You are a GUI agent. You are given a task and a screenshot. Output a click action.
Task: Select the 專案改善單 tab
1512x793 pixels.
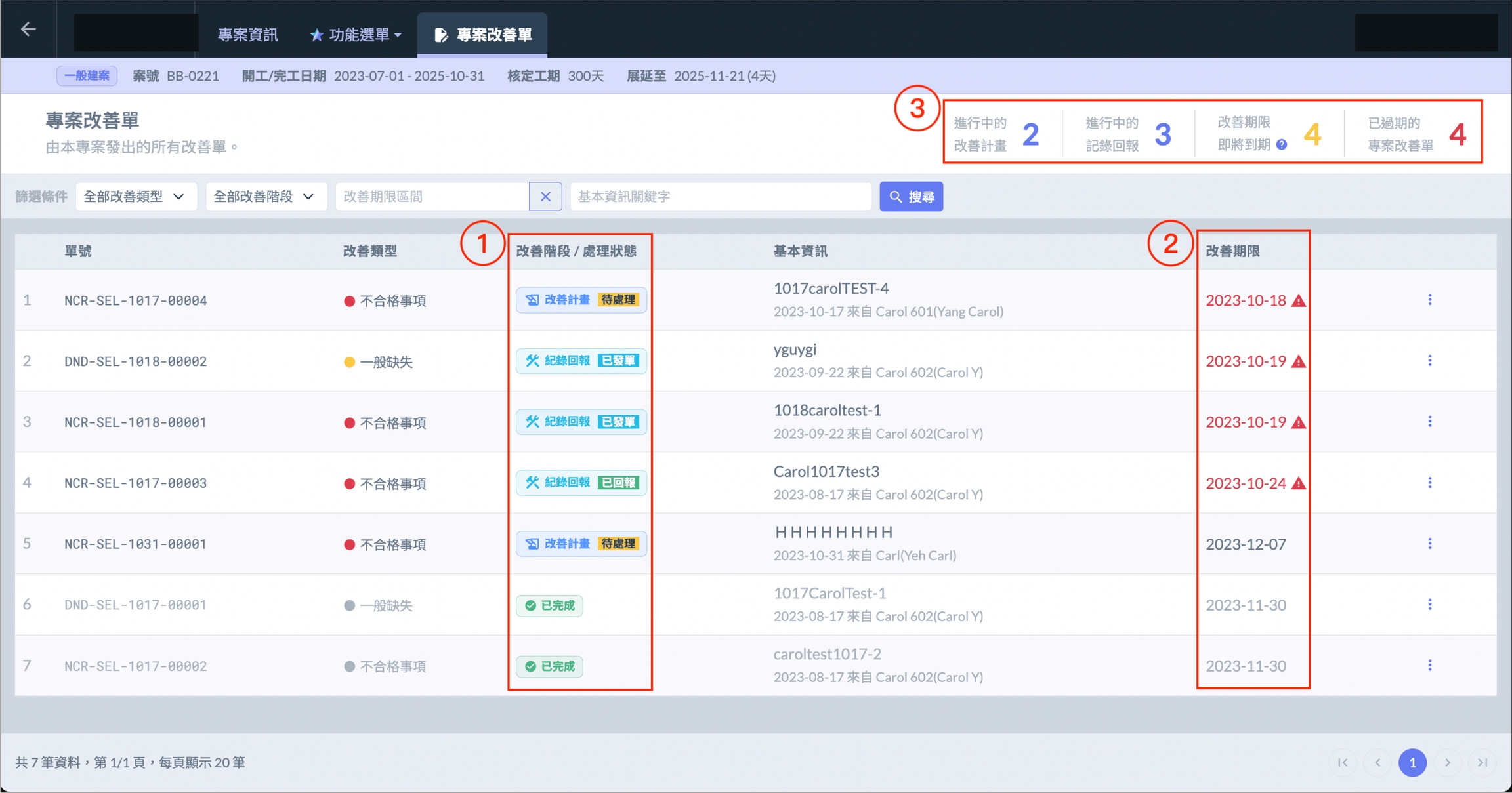coord(483,35)
